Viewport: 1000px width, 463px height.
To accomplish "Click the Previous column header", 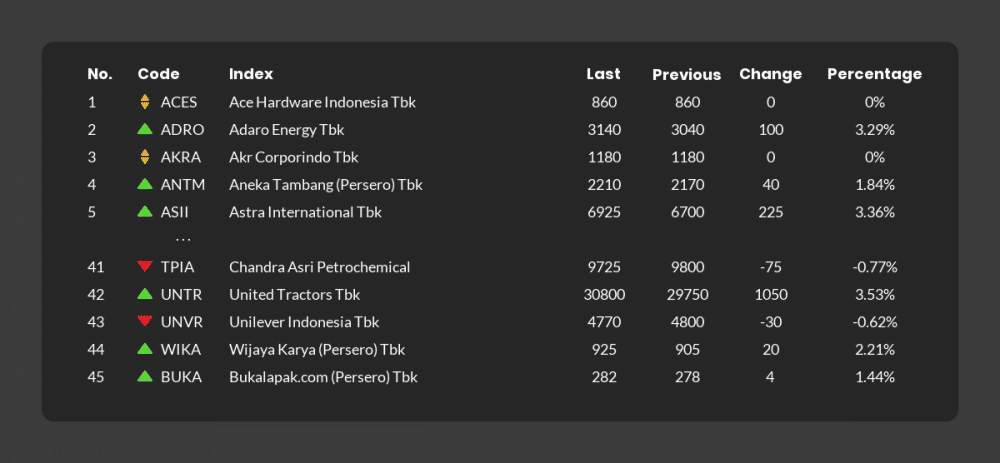I will 686,75.
